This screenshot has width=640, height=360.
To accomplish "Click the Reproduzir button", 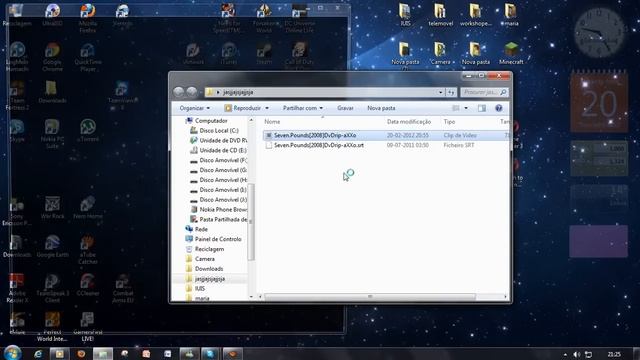I will tap(243, 108).
